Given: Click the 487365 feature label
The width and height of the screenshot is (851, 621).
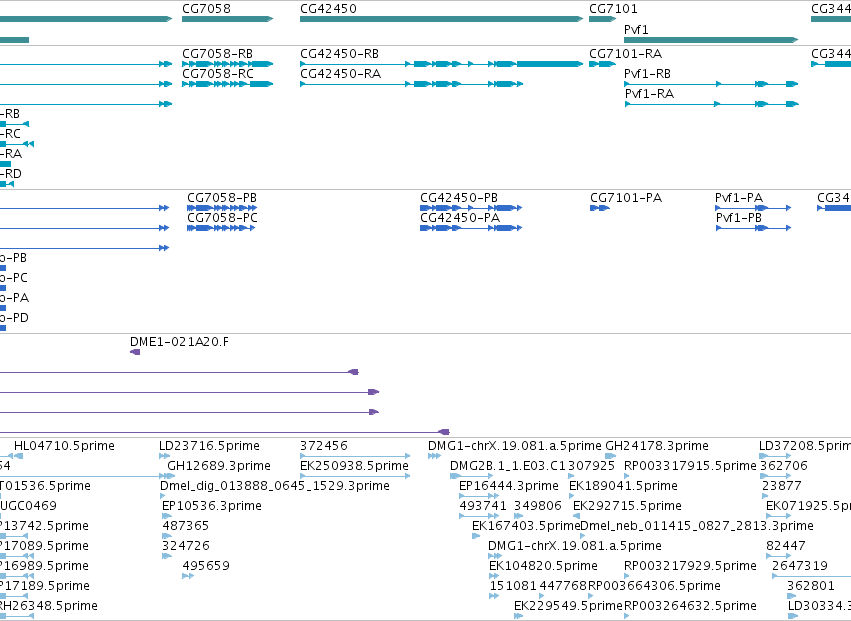Looking at the screenshot, I should coord(186,526).
